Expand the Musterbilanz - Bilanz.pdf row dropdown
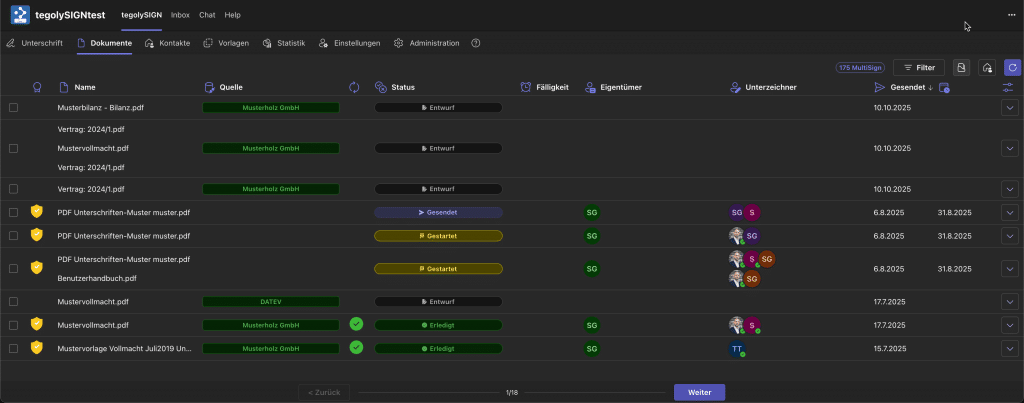 [x=1008, y=107]
